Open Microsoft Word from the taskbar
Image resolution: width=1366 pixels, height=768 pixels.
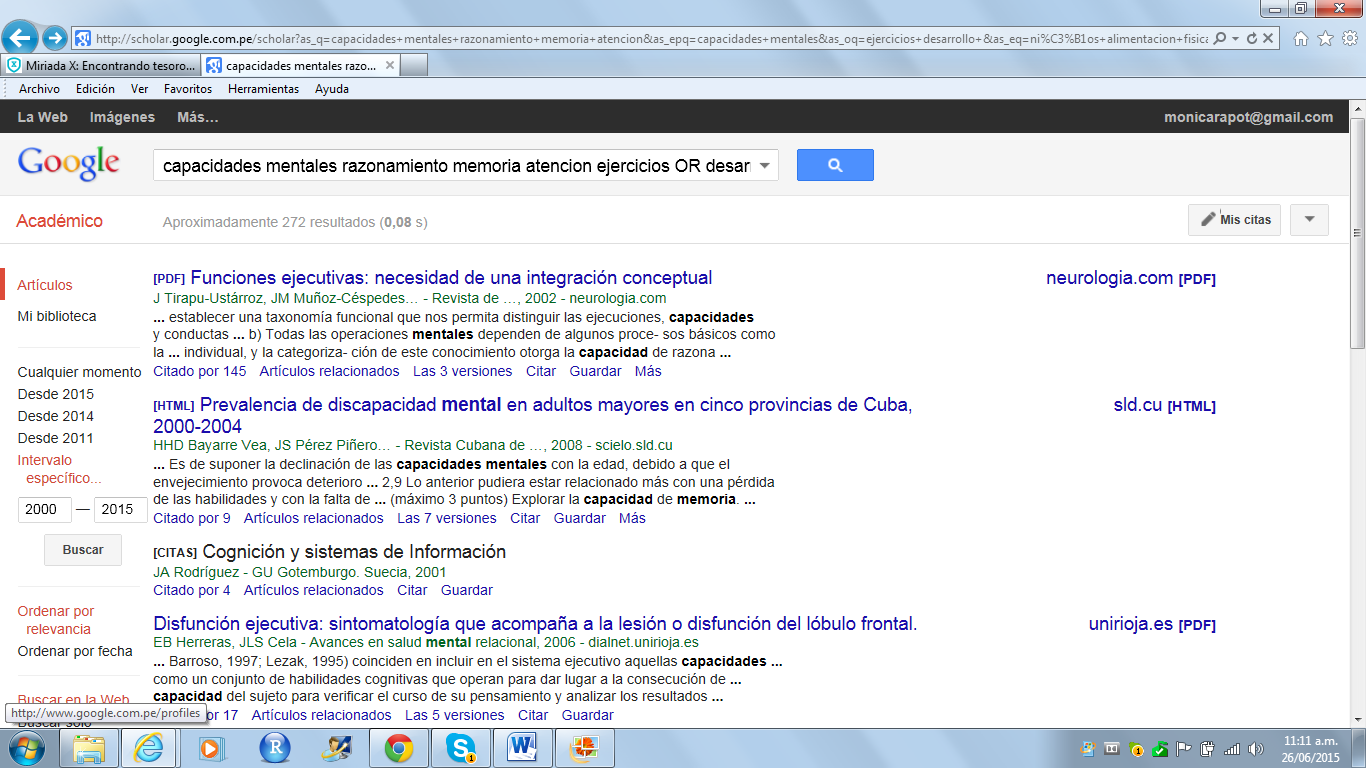(523, 747)
